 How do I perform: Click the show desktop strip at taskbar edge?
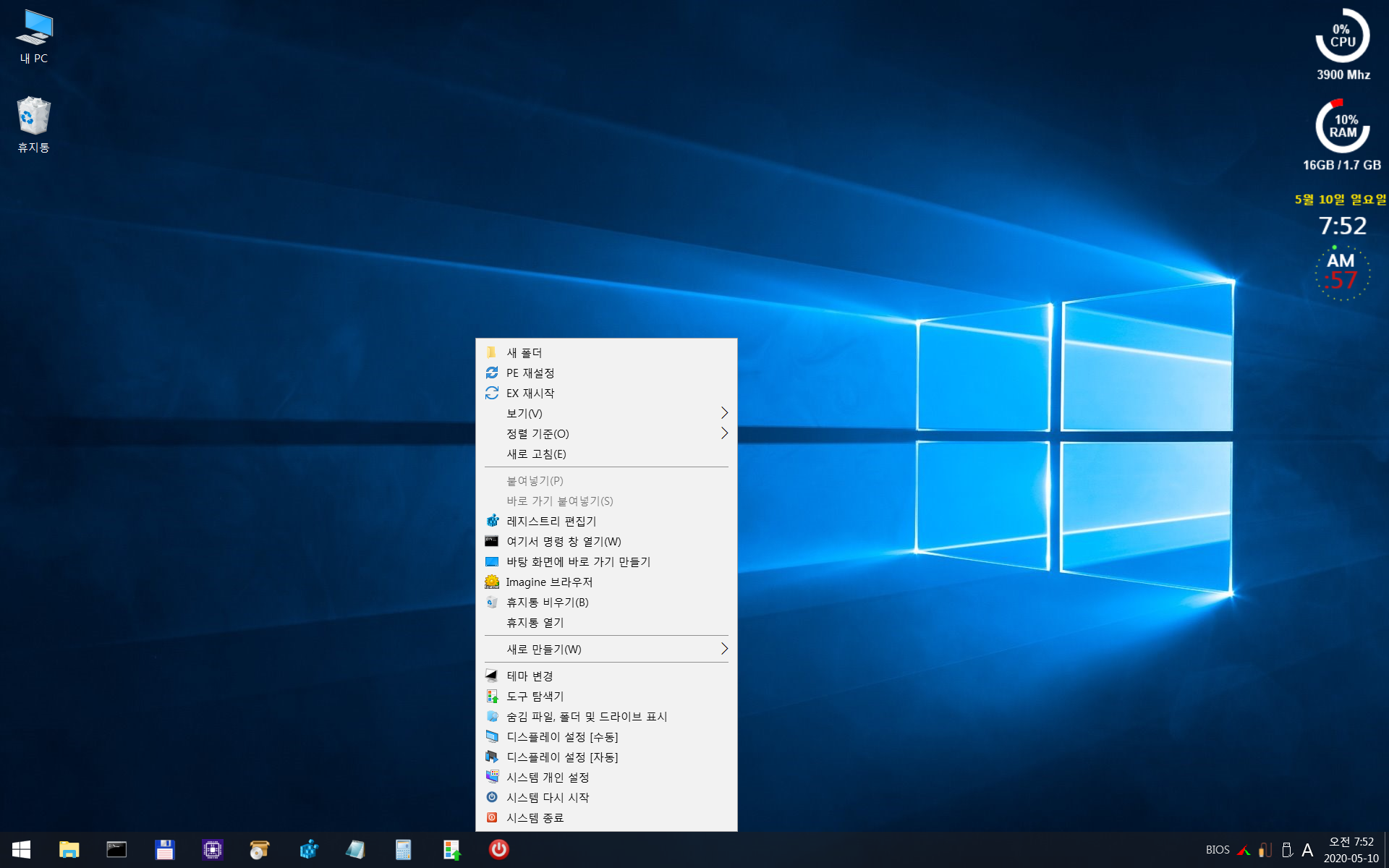tap(1386, 850)
